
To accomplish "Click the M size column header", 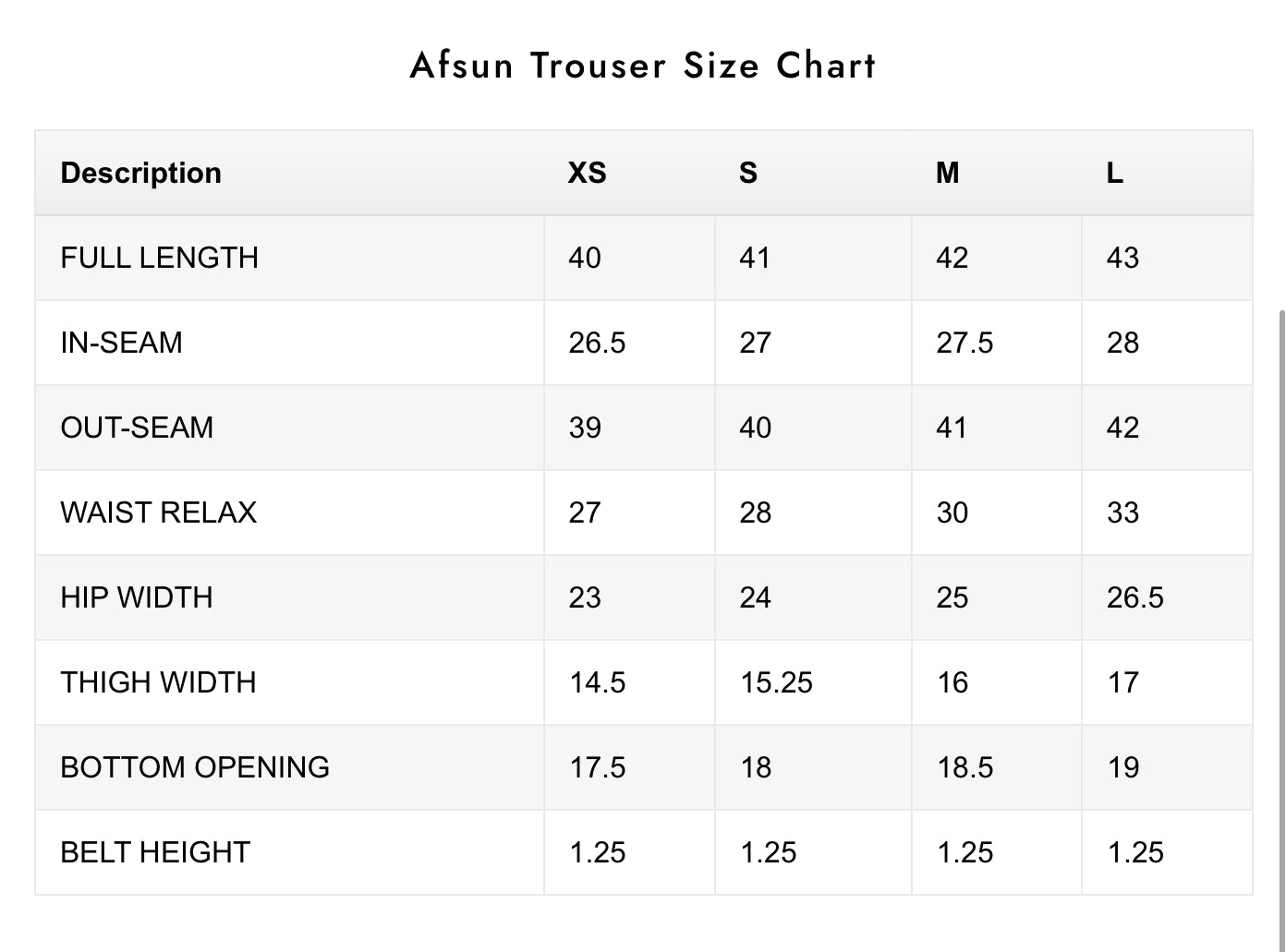I will [x=948, y=173].
